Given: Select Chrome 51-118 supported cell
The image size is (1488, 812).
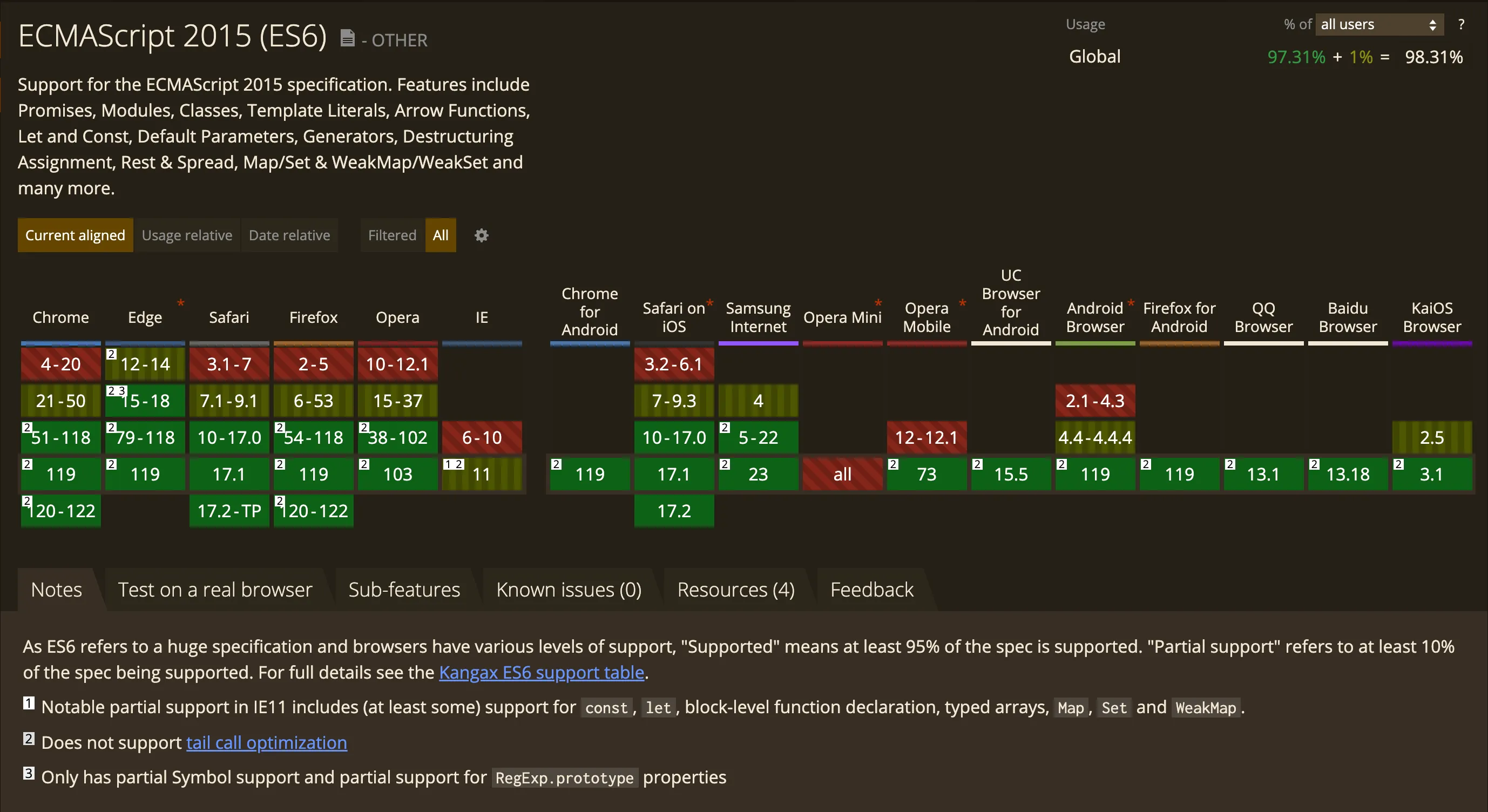Looking at the screenshot, I should [x=60, y=437].
